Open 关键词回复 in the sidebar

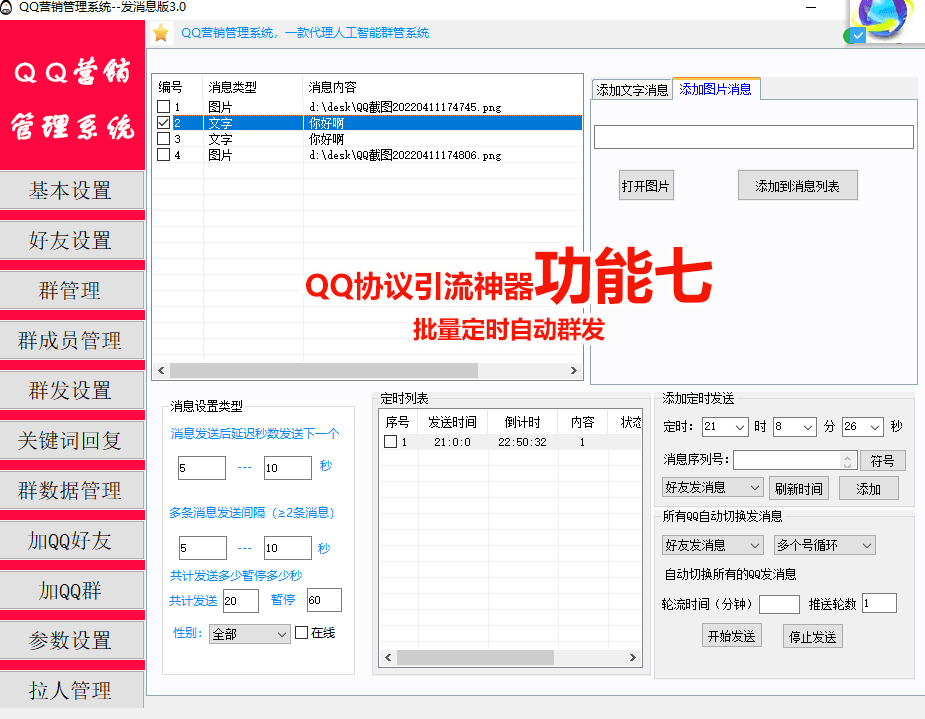[x=71, y=440]
